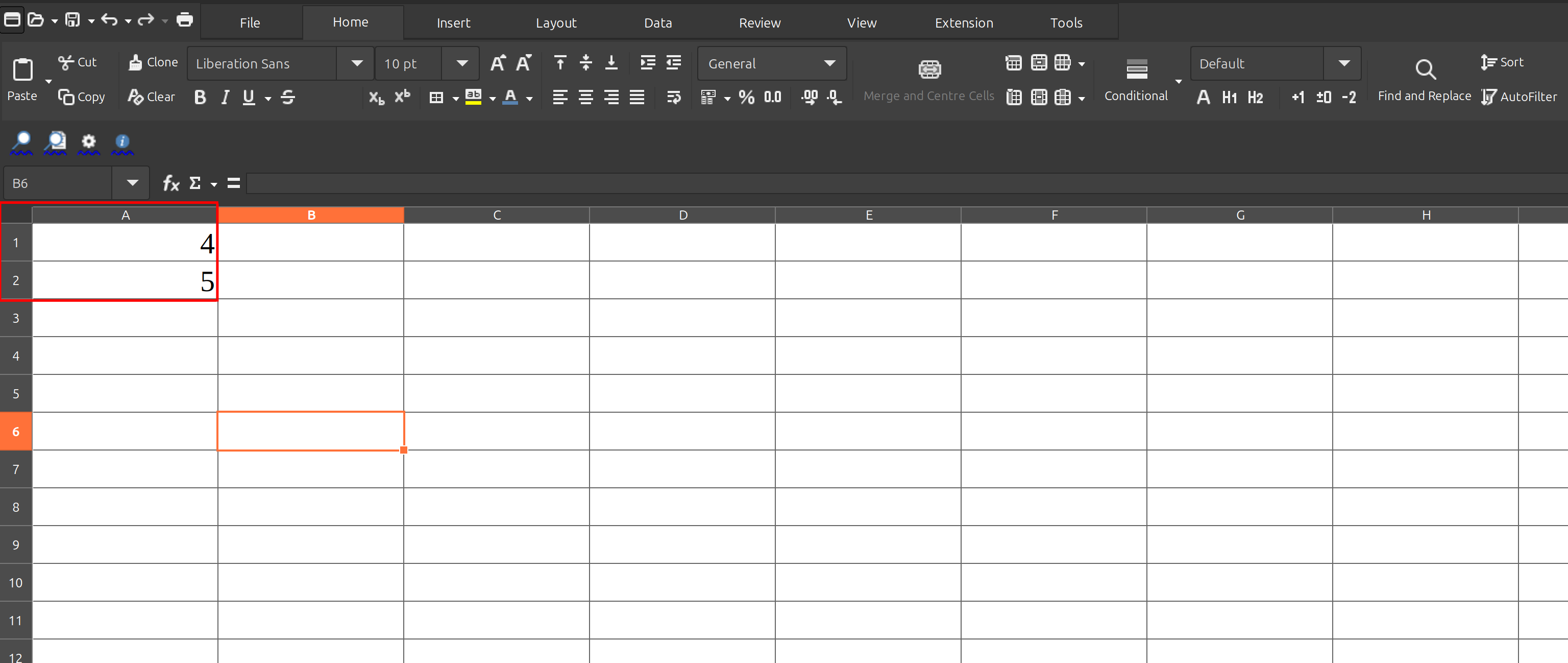Open the Data tab
This screenshot has height=663, width=1568.
pyautogui.click(x=658, y=22)
